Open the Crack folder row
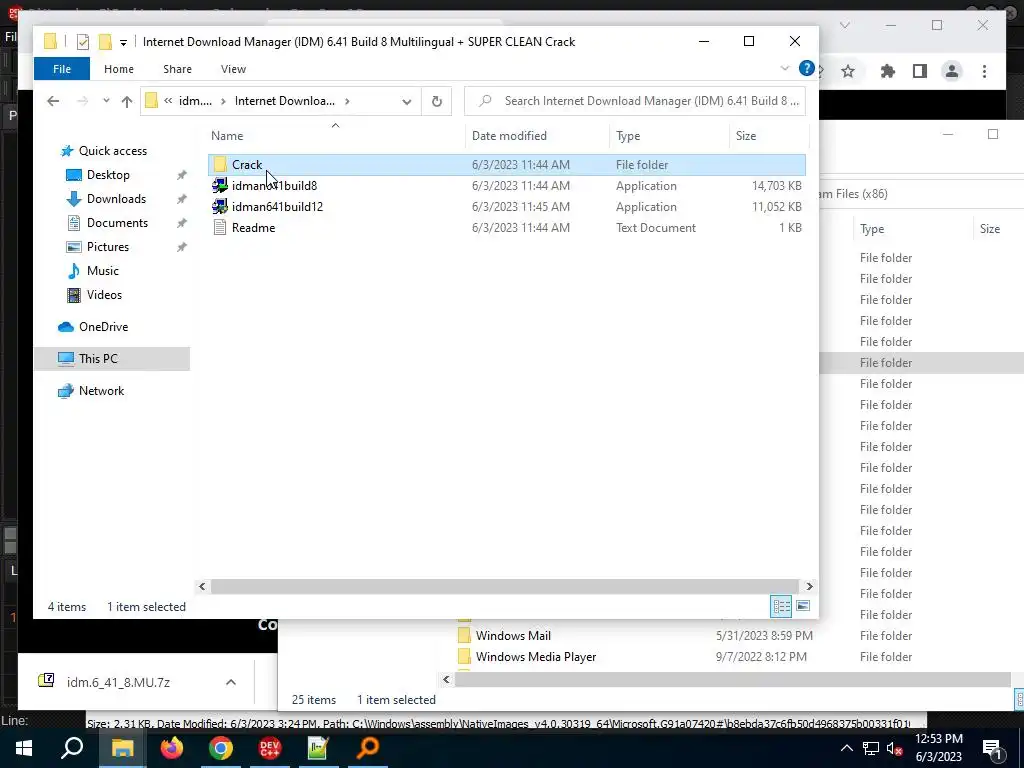This screenshot has height=768, width=1024. point(507,165)
